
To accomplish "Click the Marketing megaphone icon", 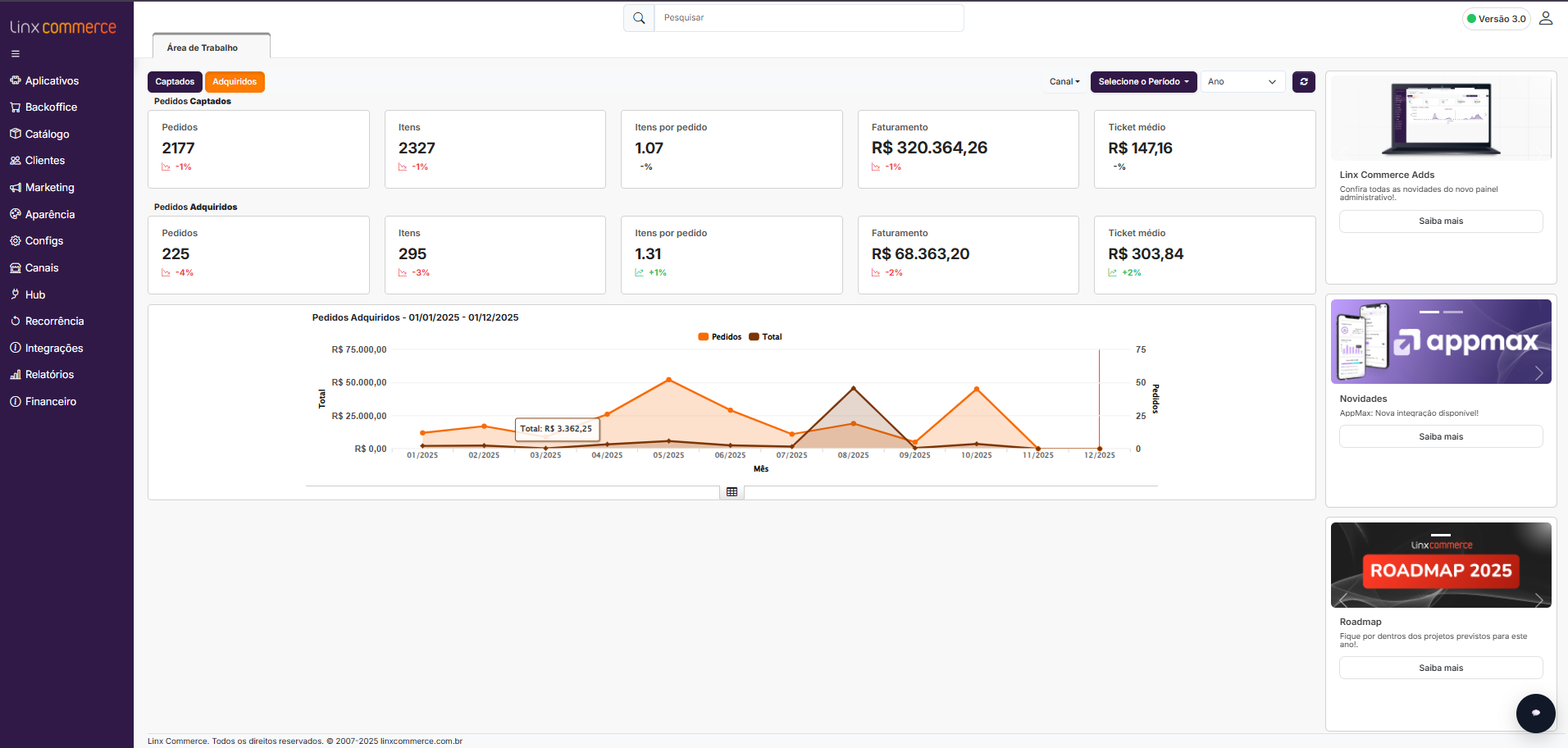I will click(x=16, y=188).
